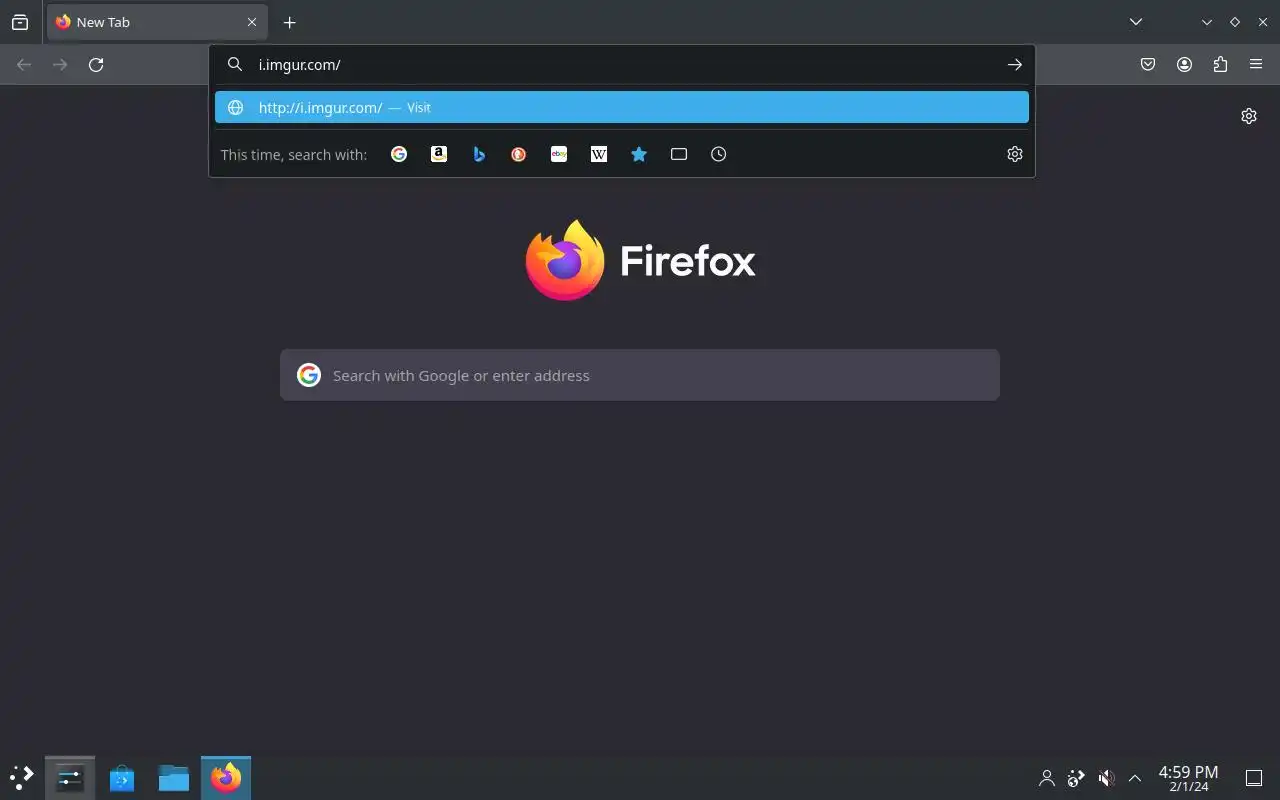Personalize new tab with gear icon
Image resolution: width=1280 pixels, height=800 pixels.
(x=1249, y=116)
